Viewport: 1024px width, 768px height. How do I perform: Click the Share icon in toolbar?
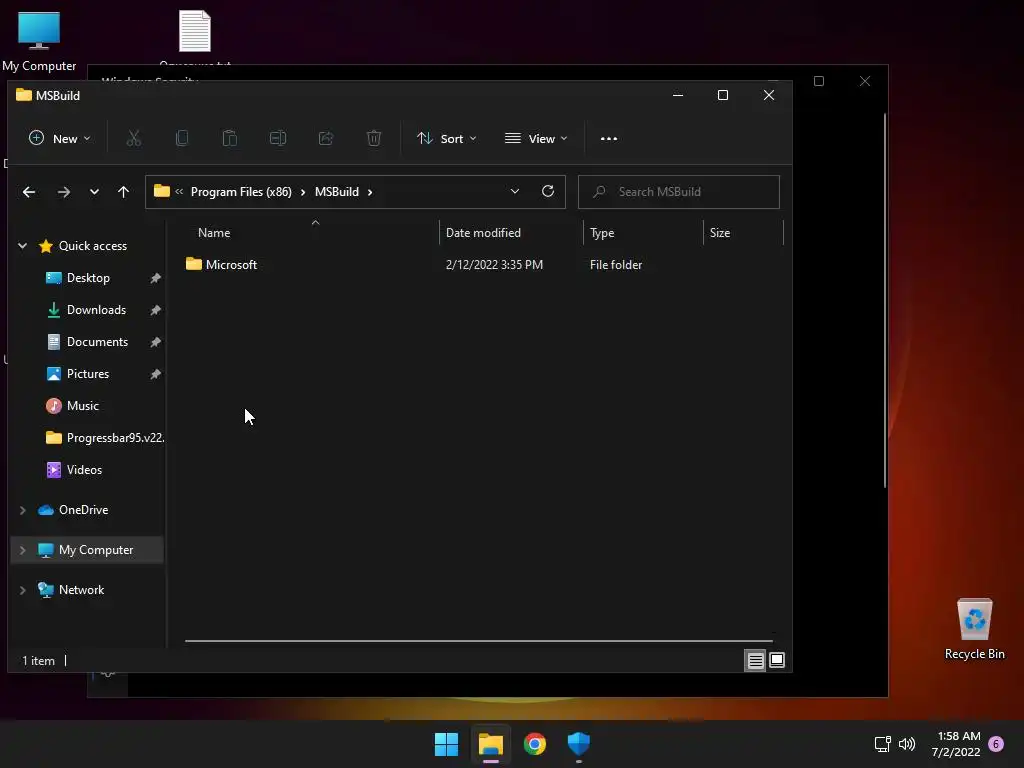coord(326,138)
